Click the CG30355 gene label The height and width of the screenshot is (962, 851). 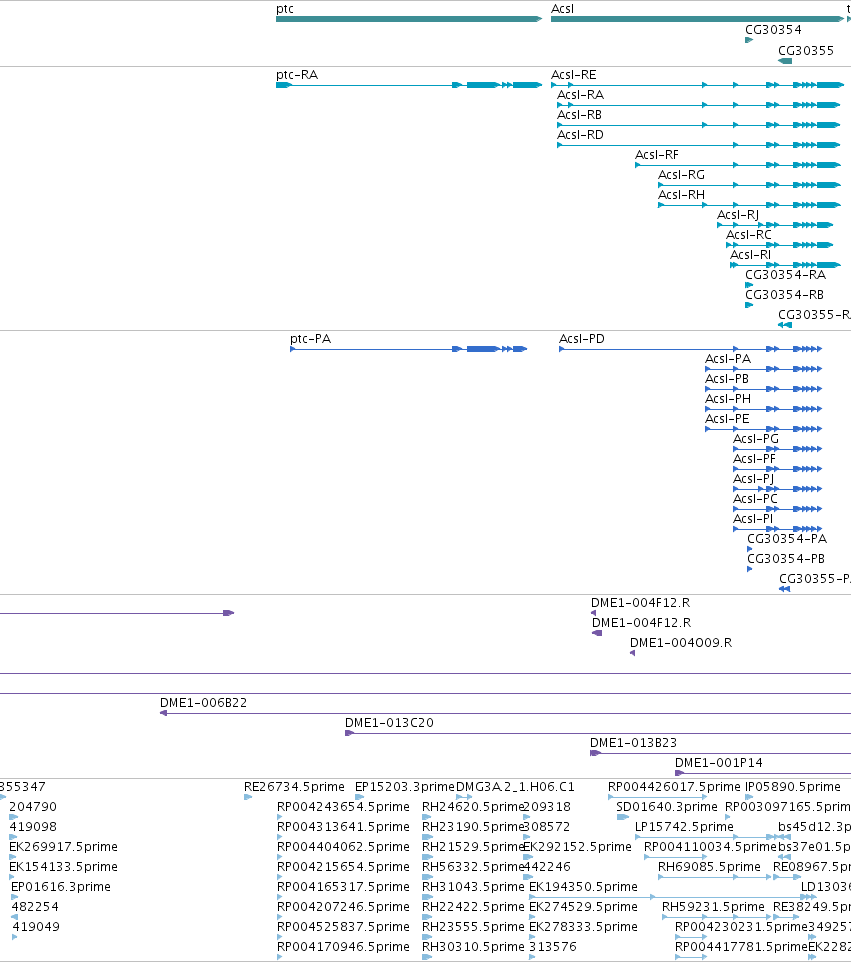[x=806, y=50]
